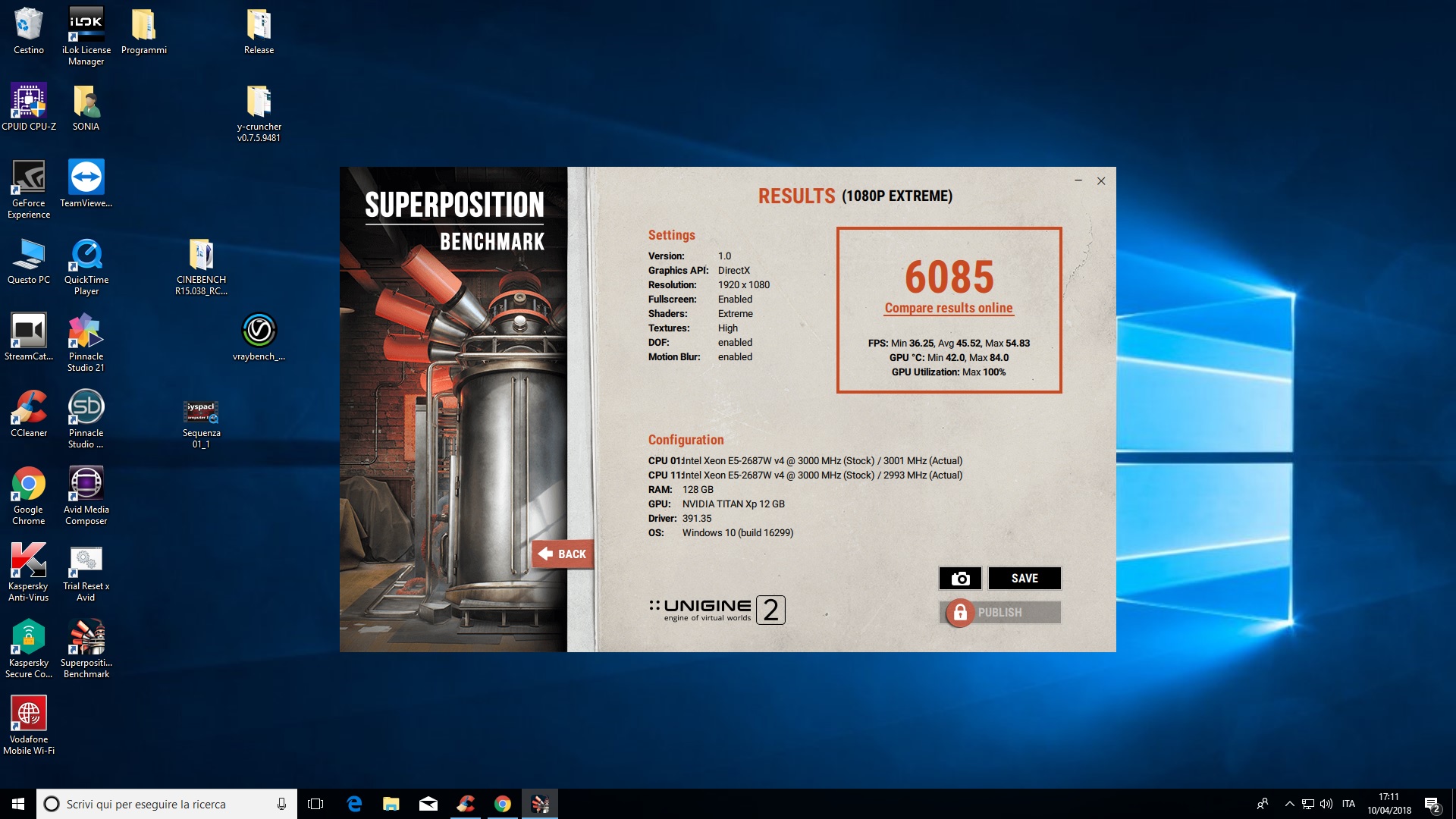Screen dimensions: 1456x819
Task: Open Compare results online link
Action: pyautogui.click(x=949, y=308)
